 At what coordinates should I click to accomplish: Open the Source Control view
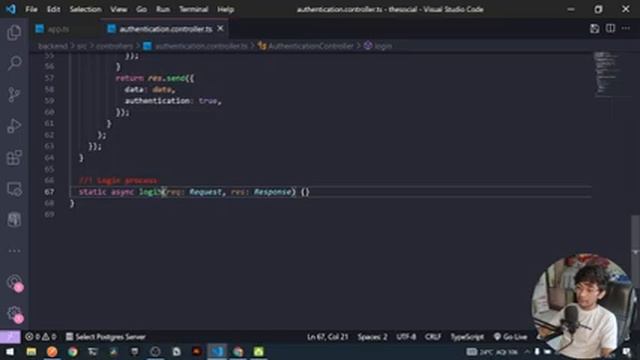(x=14, y=94)
